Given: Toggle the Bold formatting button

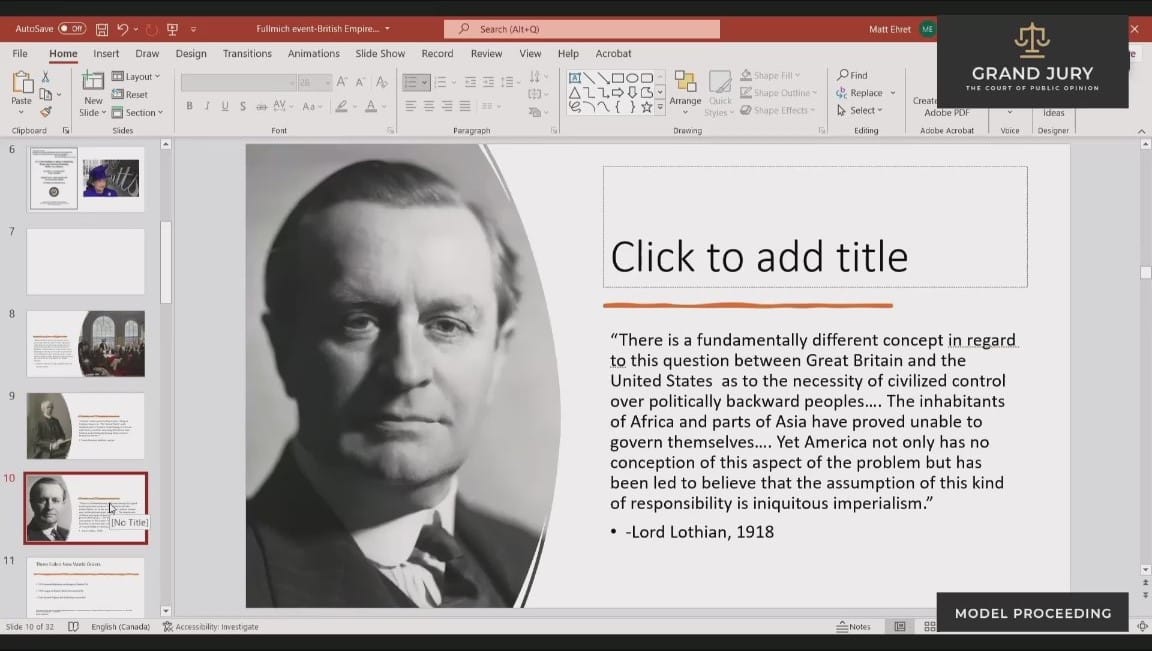Looking at the screenshot, I should [189, 106].
